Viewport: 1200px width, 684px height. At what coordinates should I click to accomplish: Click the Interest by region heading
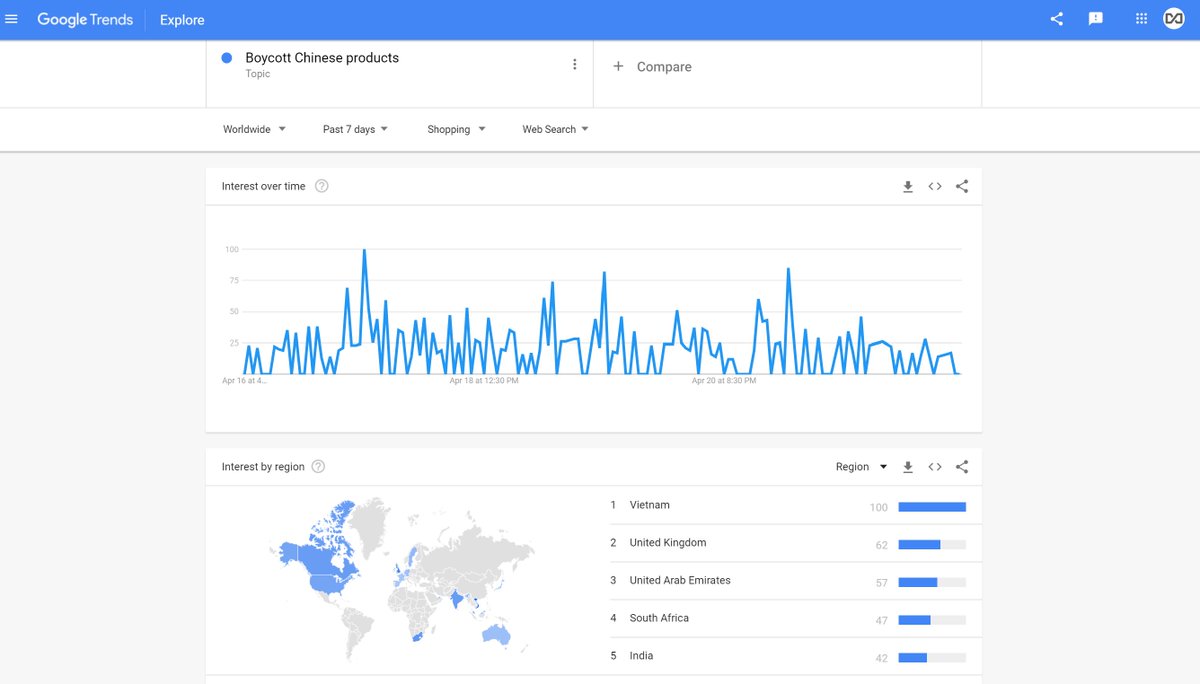(x=263, y=467)
